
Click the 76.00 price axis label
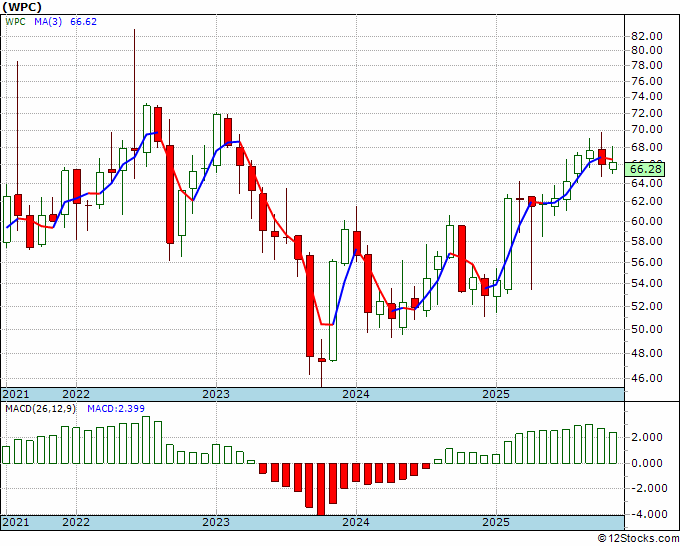[x=647, y=81]
